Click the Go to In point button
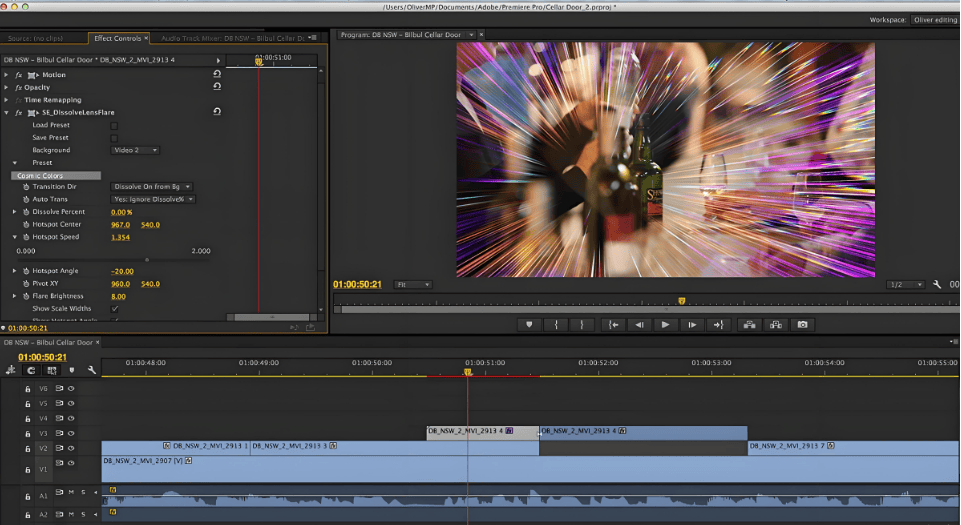The image size is (961, 525). click(x=613, y=325)
